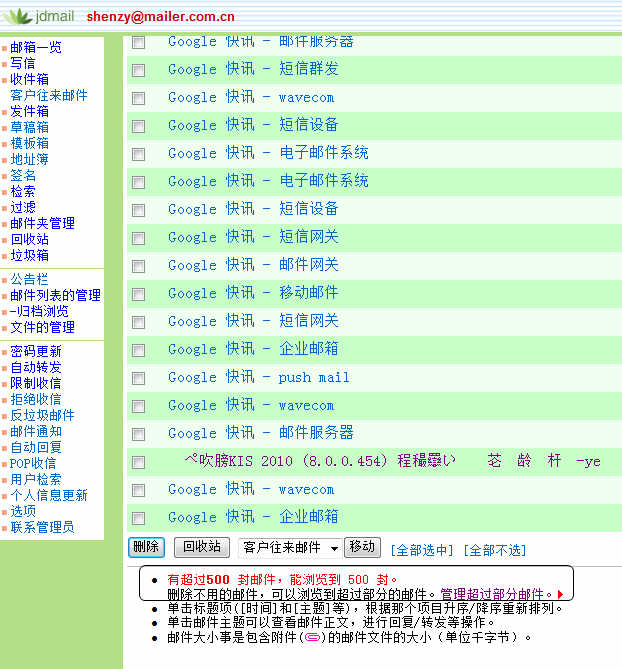Open 邮件夹管理 in the sidebar
This screenshot has width=622, height=669.
pyautogui.click(x=43, y=223)
